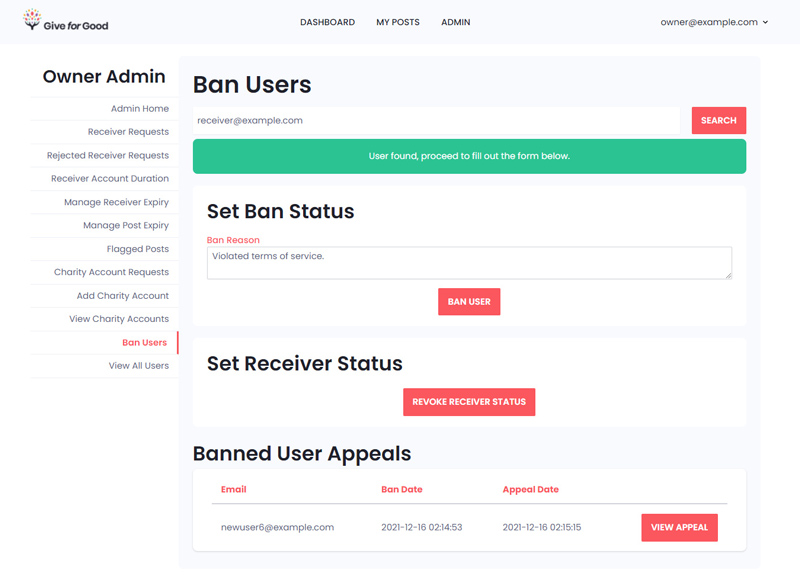Open the owner@example.com account dropdown
The image size is (800, 581).
[714, 22]
